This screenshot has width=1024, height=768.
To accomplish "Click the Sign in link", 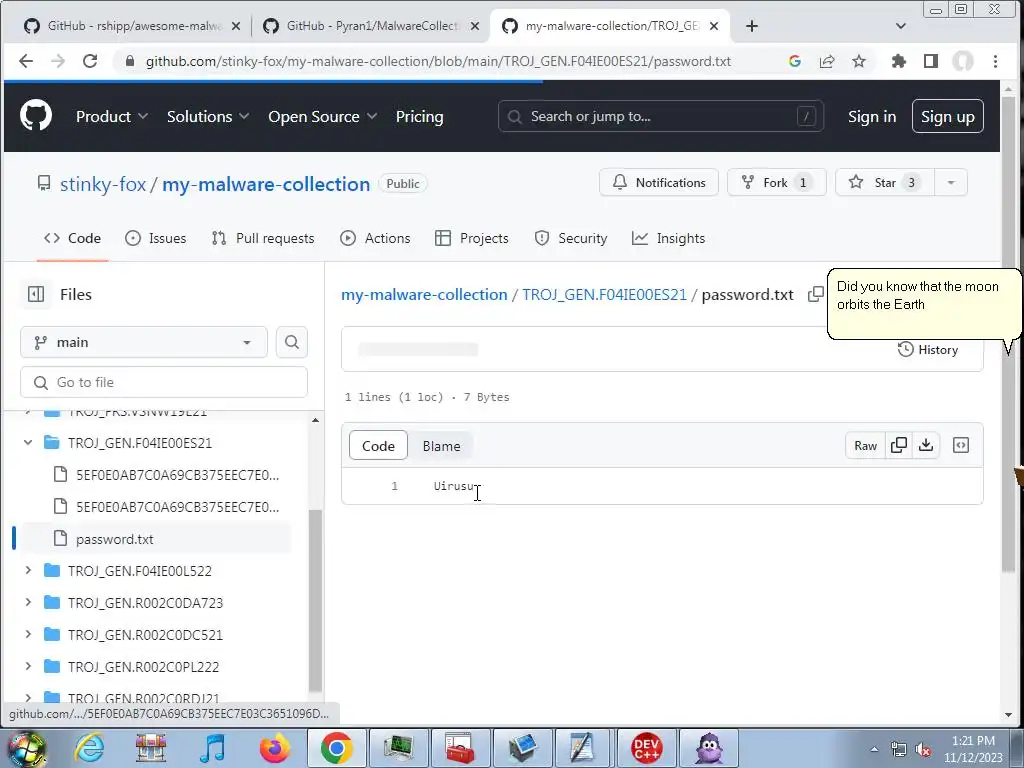I will click(x=872, y=116).
